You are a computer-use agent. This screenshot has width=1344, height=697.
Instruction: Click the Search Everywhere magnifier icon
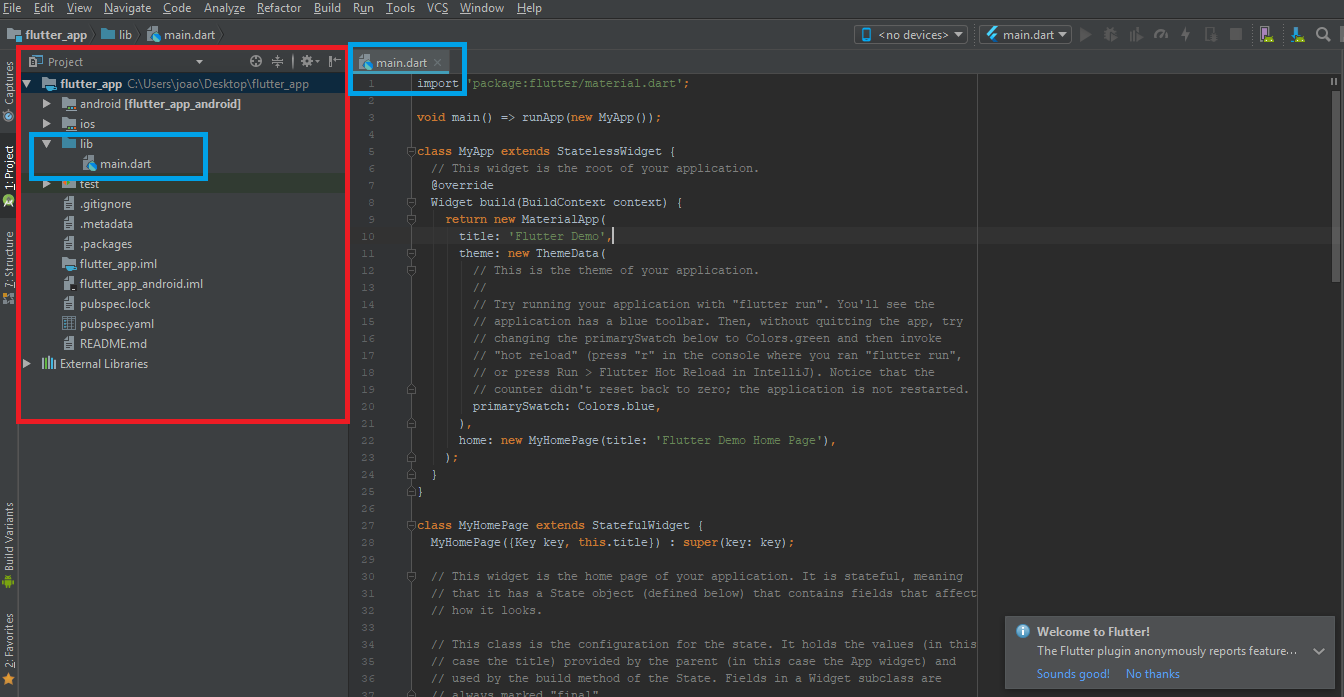pos(1322,34)
